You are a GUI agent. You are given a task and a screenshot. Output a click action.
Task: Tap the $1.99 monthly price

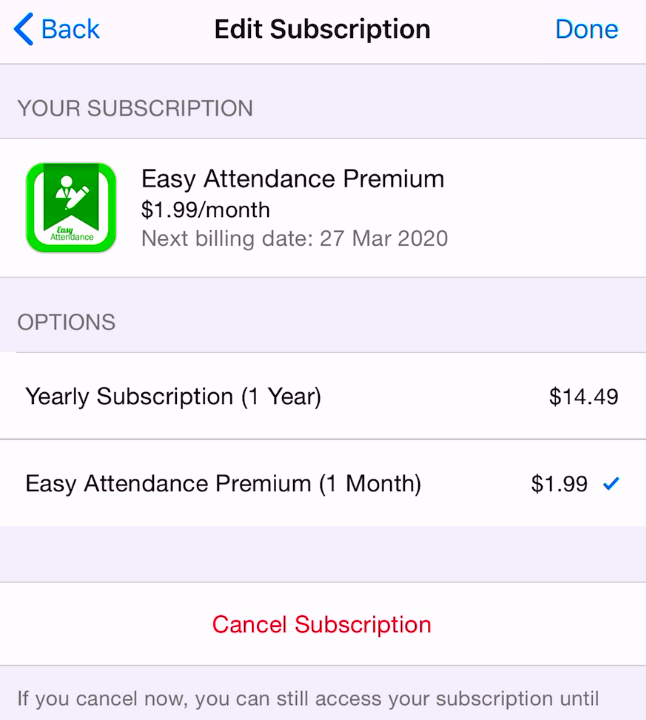coord(559,484)
